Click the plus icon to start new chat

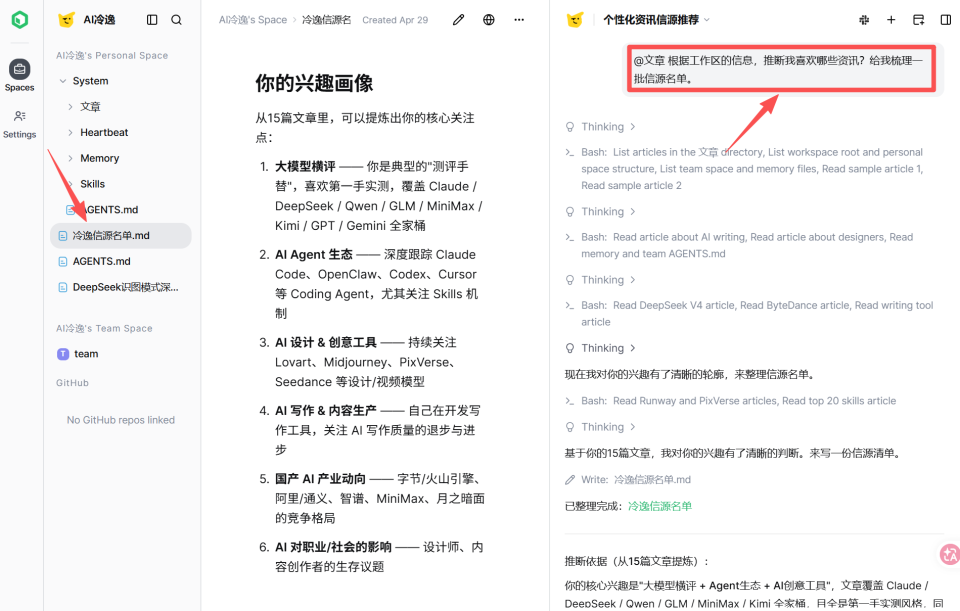point(891,20)
